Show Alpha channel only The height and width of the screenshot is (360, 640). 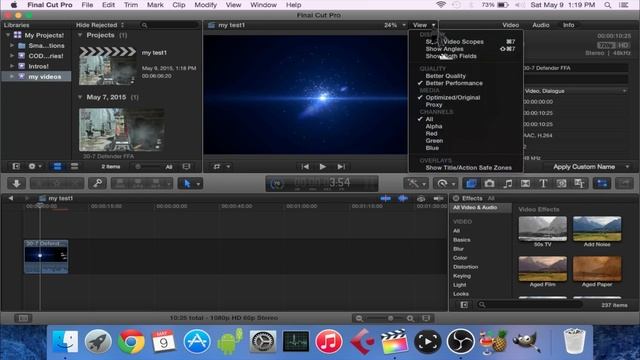433,127
